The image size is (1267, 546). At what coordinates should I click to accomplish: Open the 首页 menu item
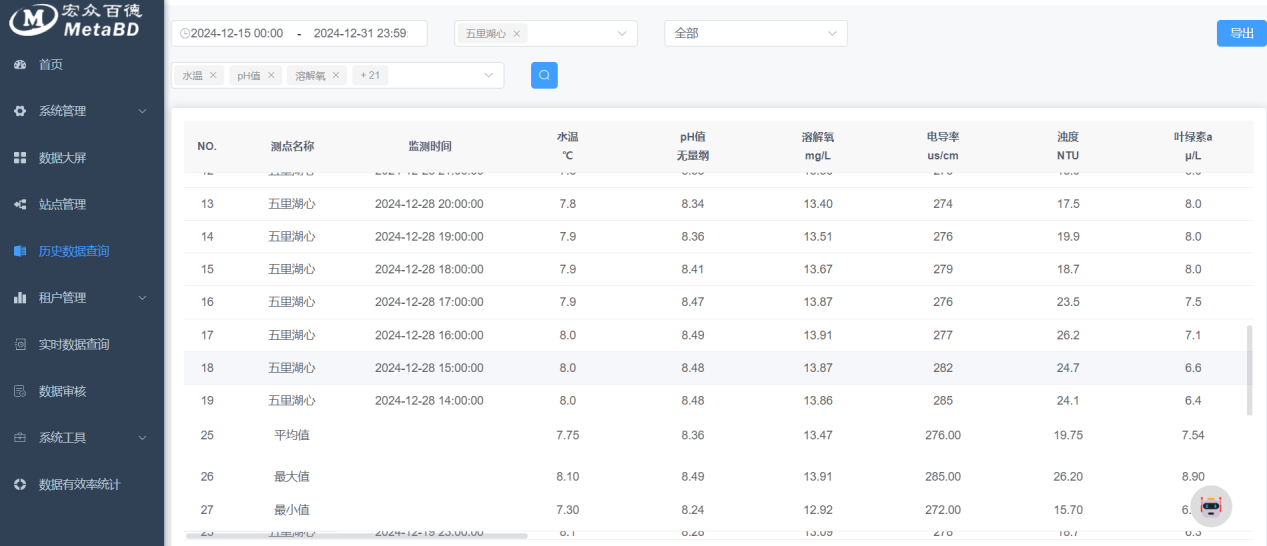[x=51, y=64]
